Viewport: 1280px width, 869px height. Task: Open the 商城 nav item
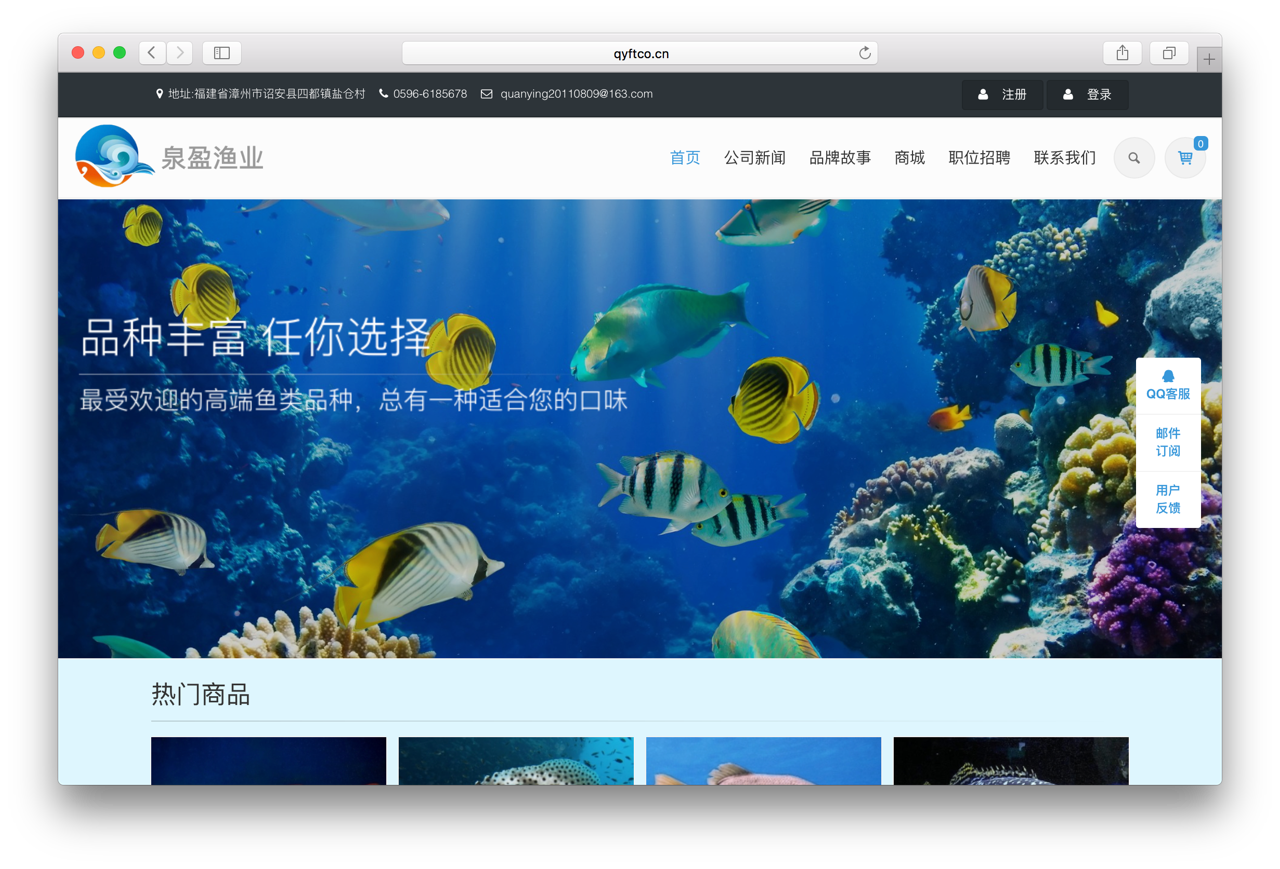click(910, 158)
